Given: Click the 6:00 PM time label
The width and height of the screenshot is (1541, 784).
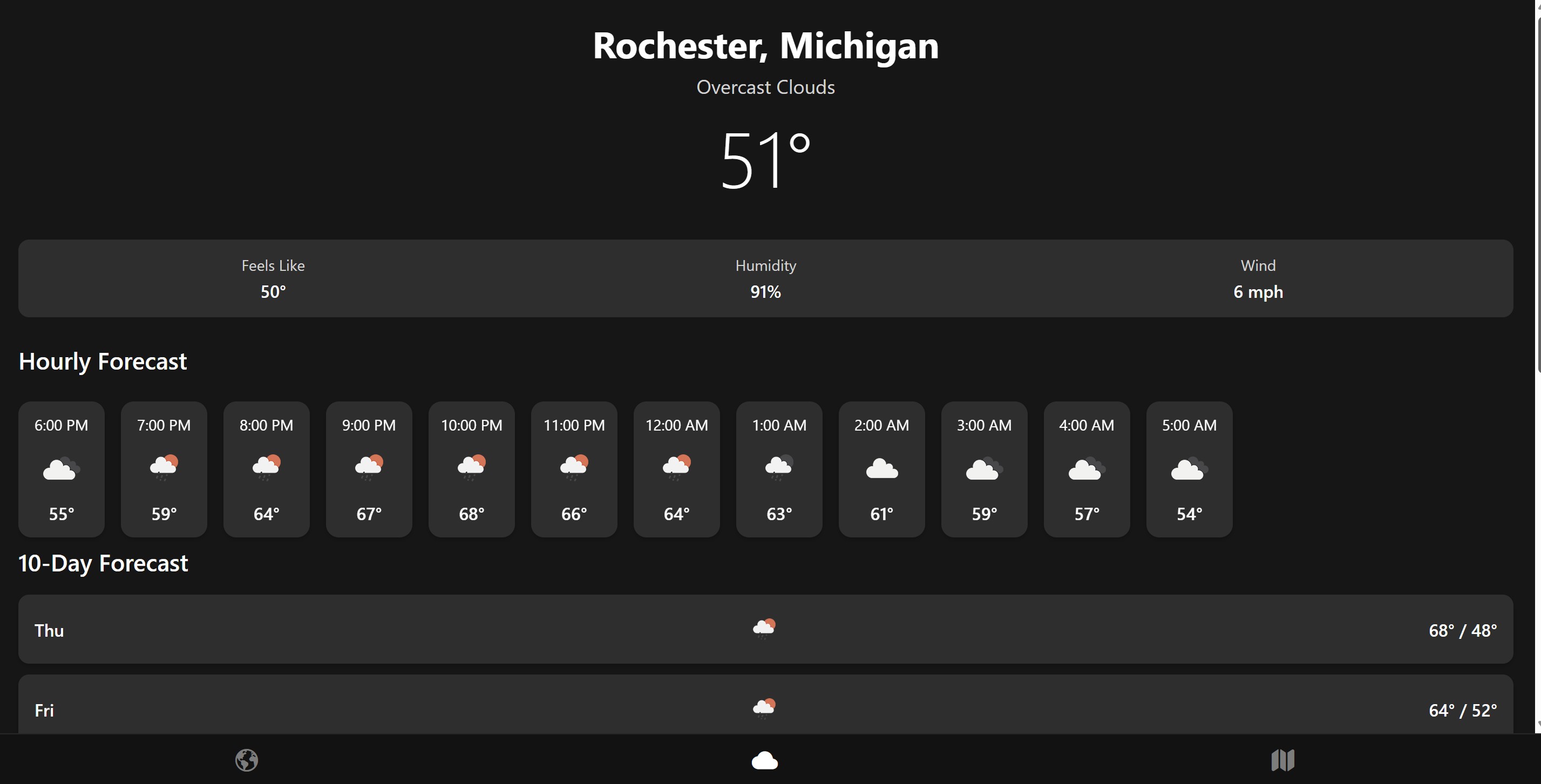Looking at the screenshot, I should (62, 425).
